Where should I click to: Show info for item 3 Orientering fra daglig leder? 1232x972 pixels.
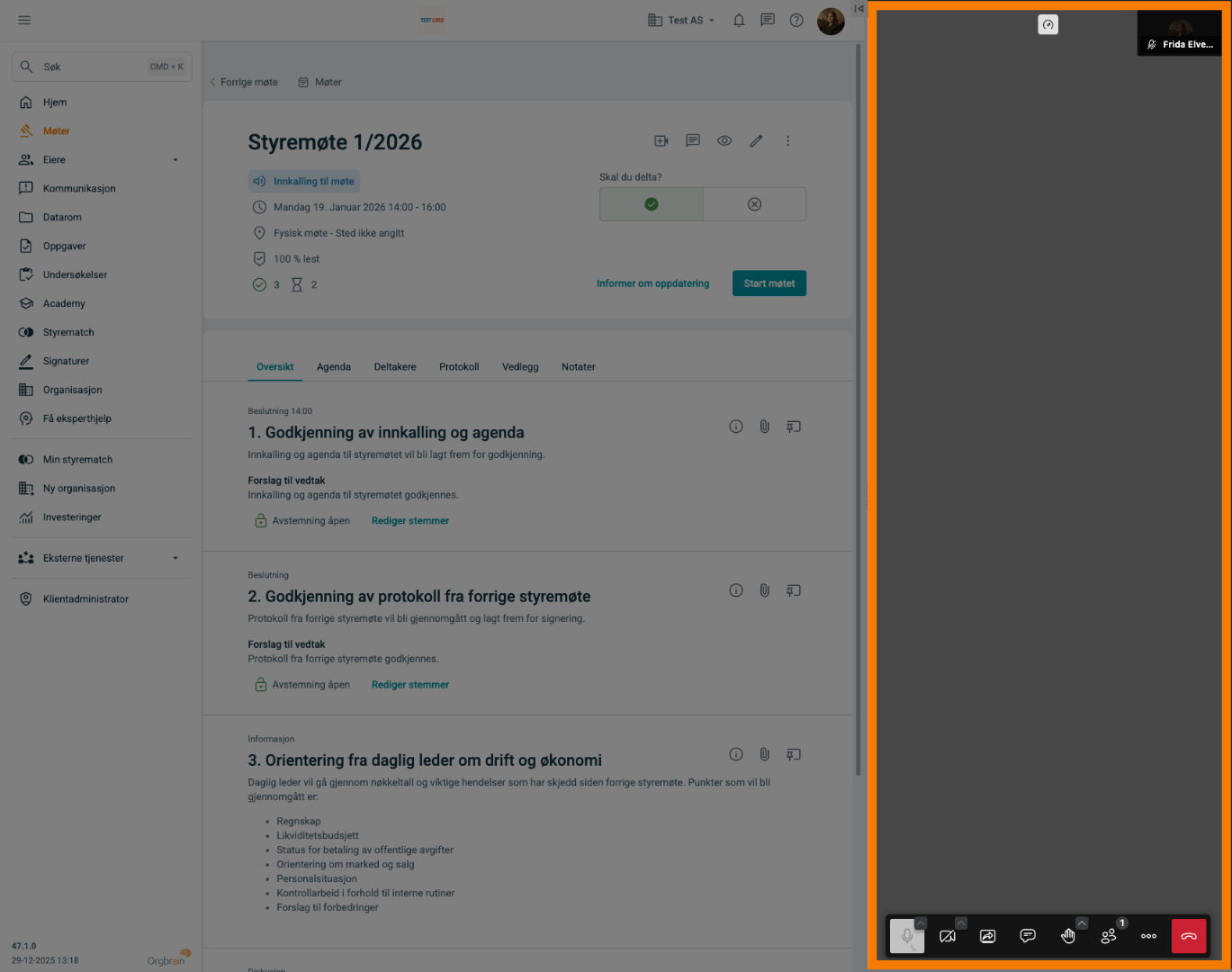736,754
